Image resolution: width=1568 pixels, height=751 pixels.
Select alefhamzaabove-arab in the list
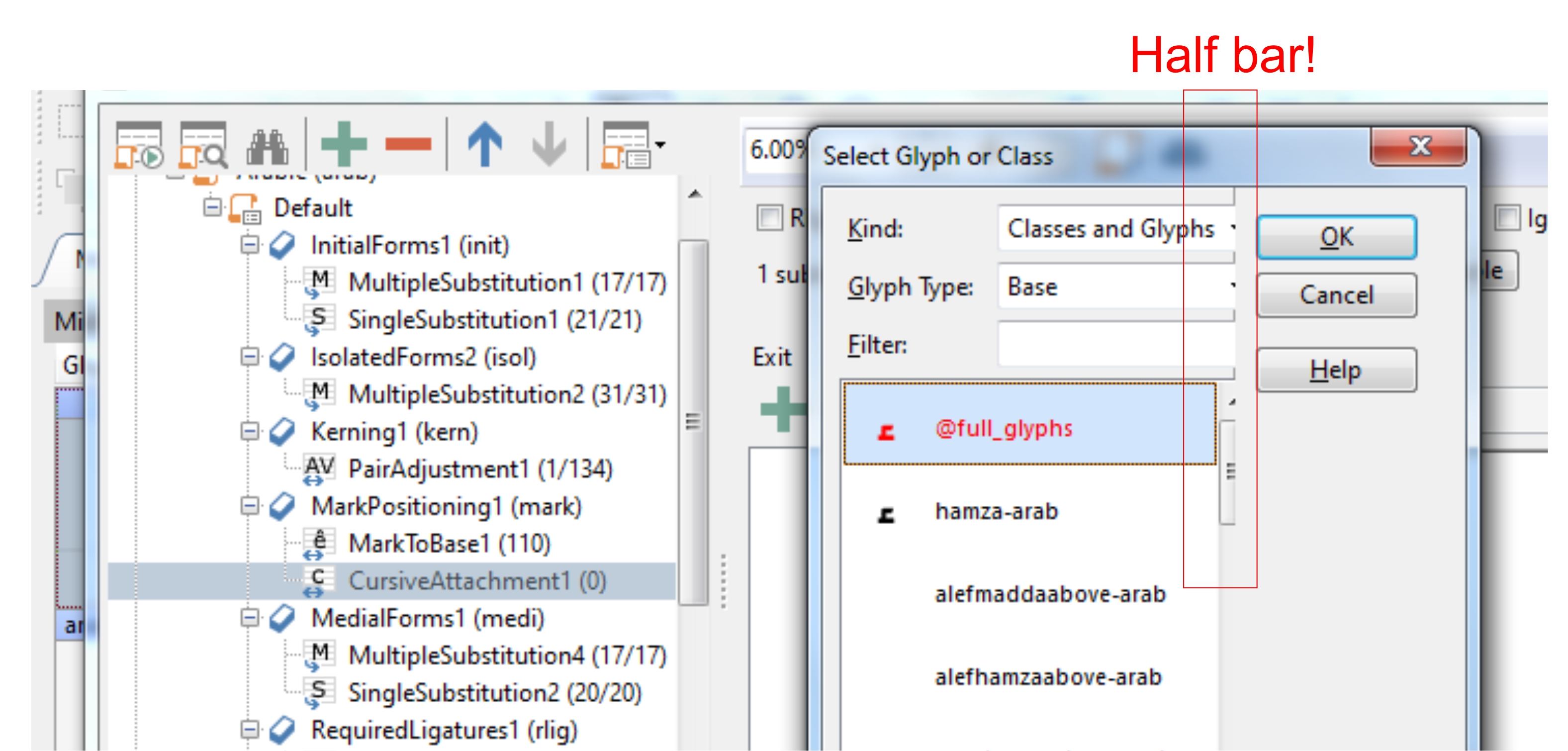[1030, 677]
